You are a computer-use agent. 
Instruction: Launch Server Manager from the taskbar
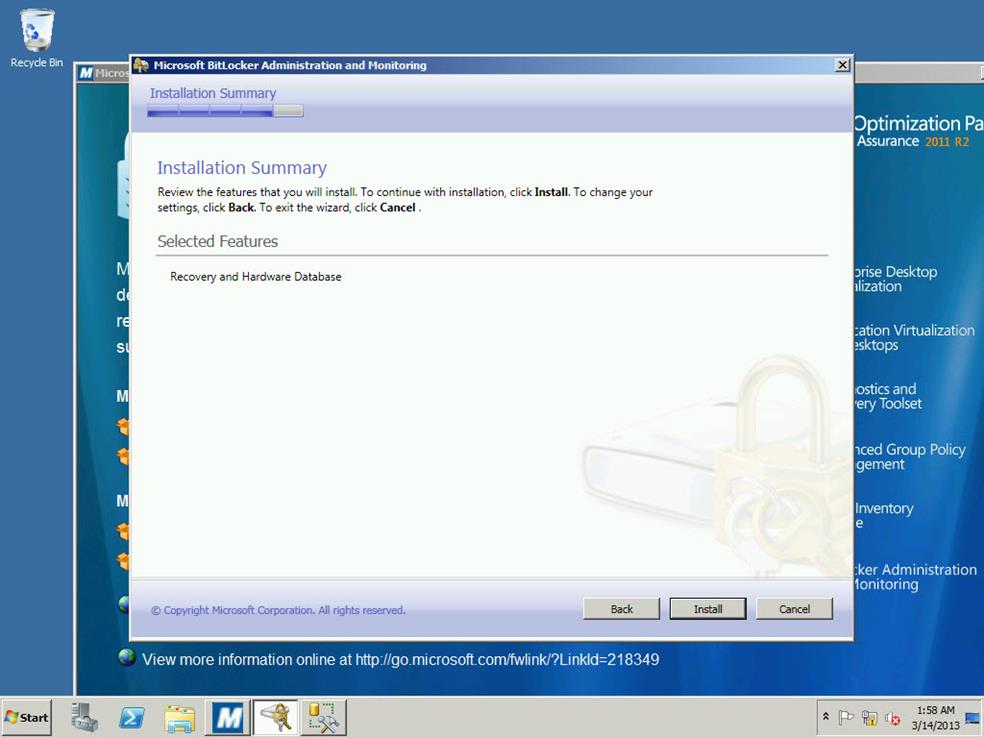click(85, 717)
